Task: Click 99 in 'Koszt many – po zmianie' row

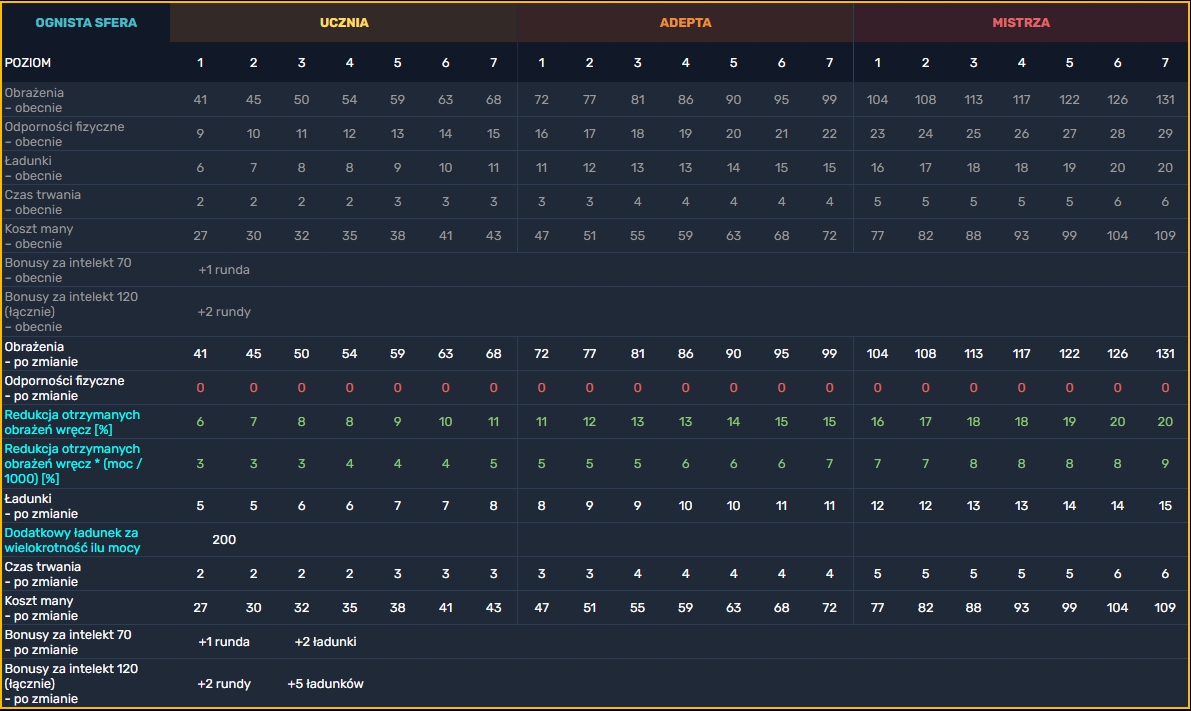Action: pyautogui.click(x=1069, y=608)
